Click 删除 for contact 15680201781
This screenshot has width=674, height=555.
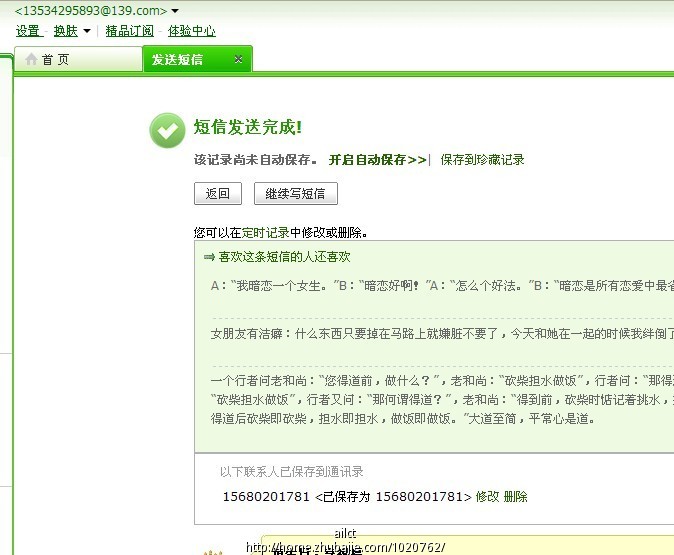pyautogui.click(x=515, y=497)
